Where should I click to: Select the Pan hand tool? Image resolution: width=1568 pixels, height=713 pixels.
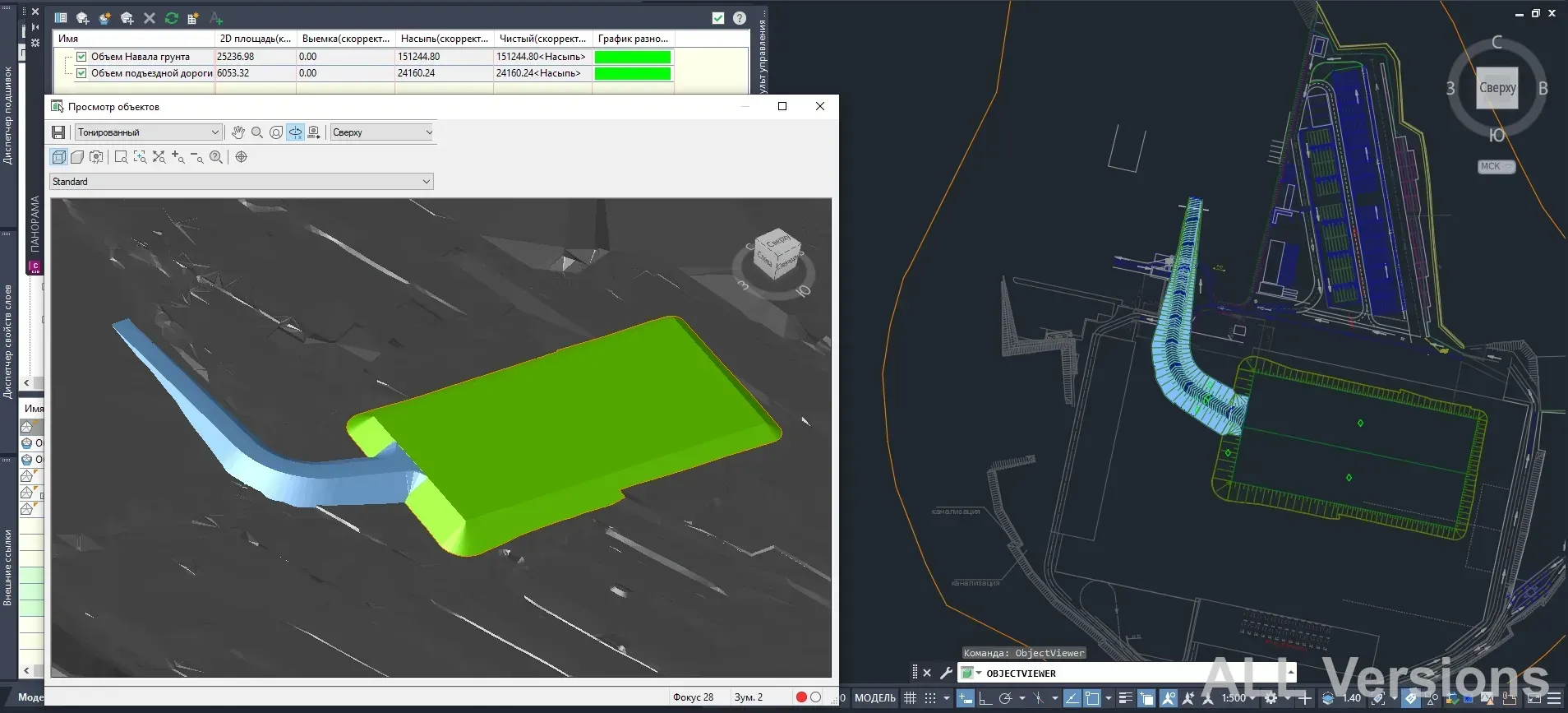pyautogui.click(x=238, y=132)
